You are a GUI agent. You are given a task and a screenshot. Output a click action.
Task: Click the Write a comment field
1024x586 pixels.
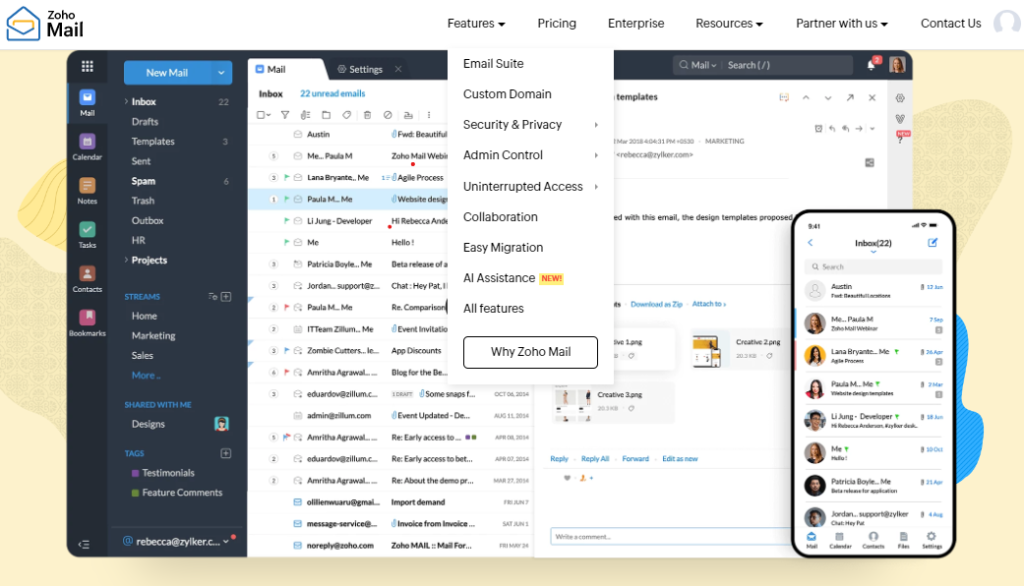click(x=671, y=537)
